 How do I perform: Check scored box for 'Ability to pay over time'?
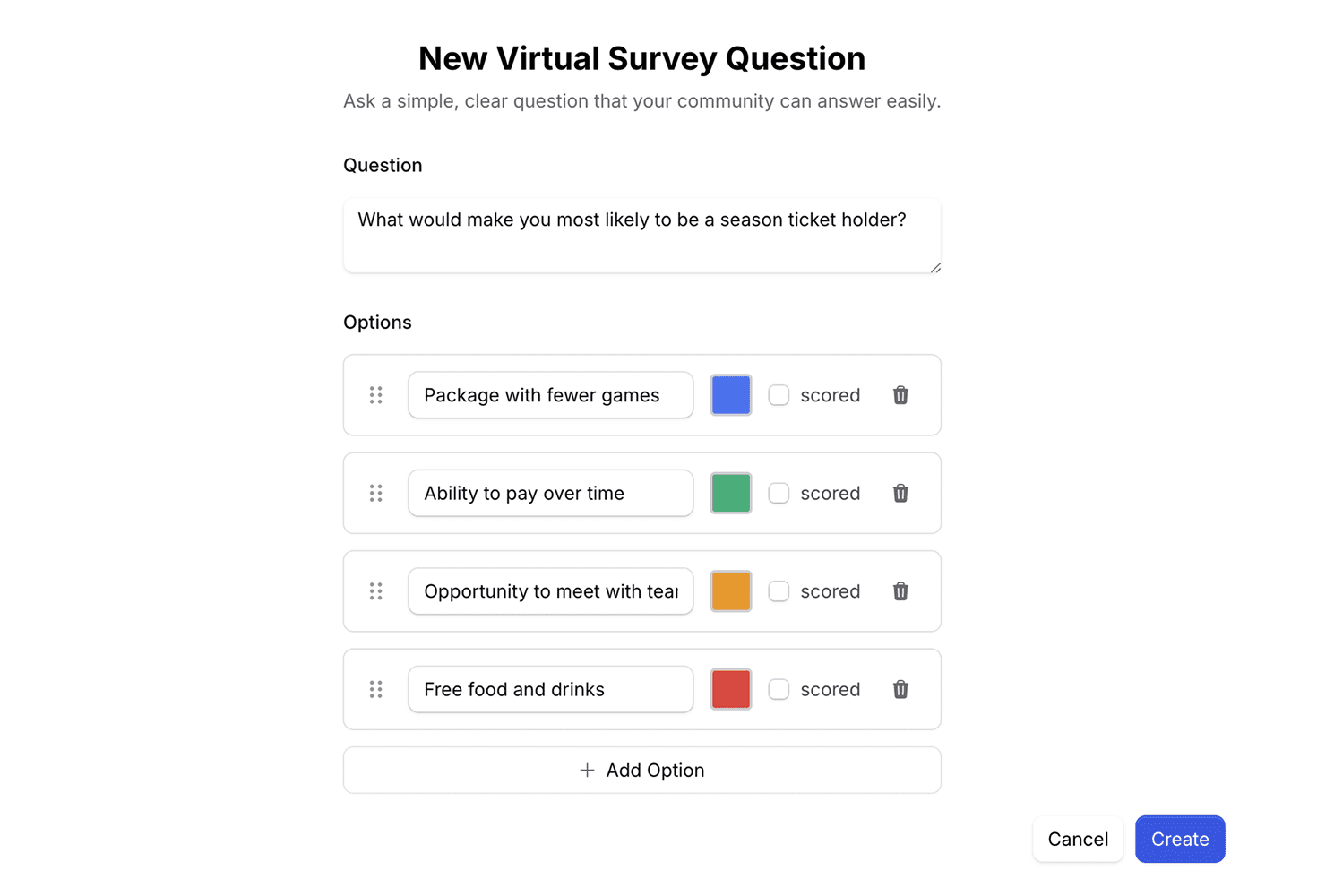coord(779,493)
